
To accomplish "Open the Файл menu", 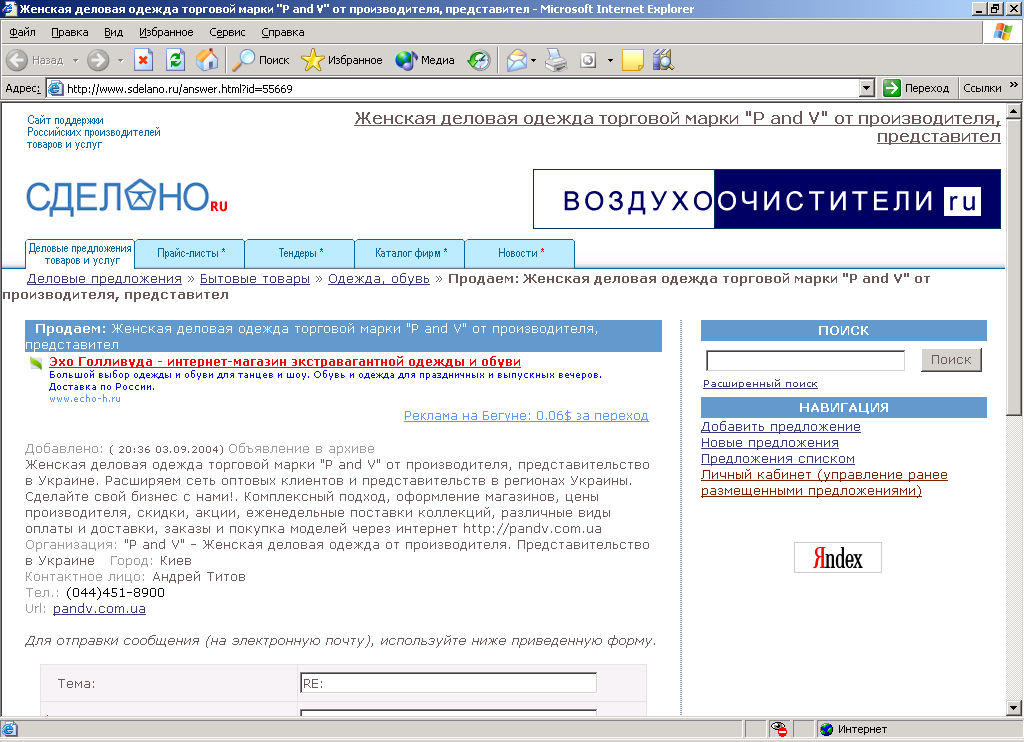I will click(22, 32).
